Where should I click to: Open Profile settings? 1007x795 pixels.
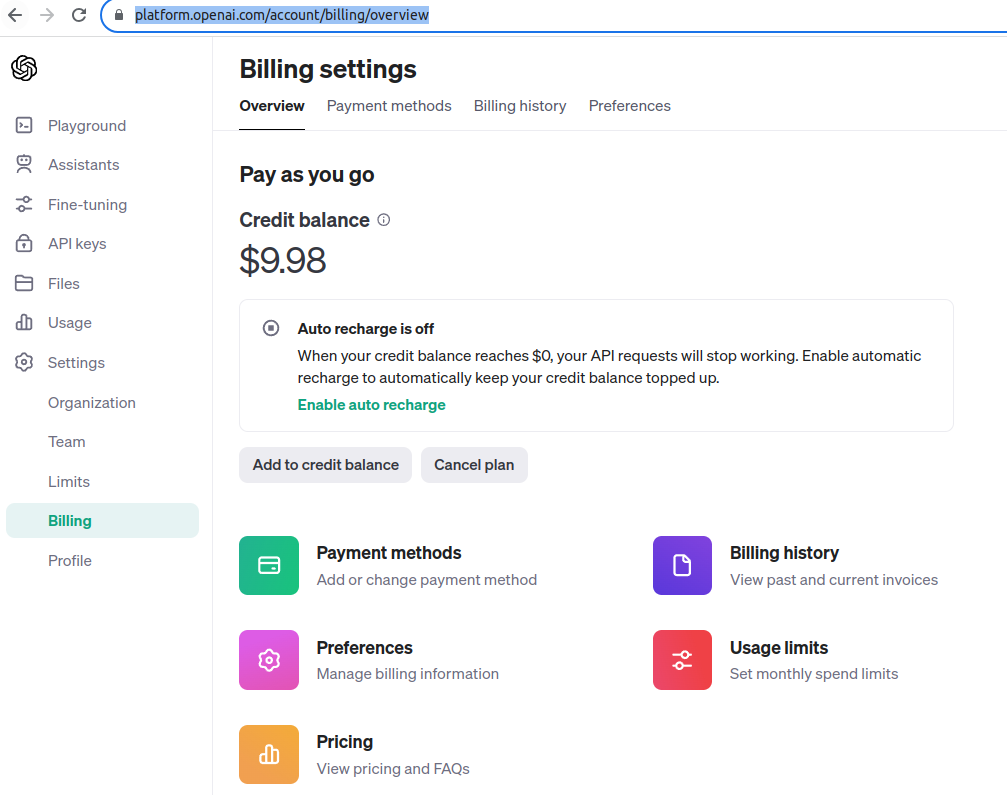click(69, 561)
